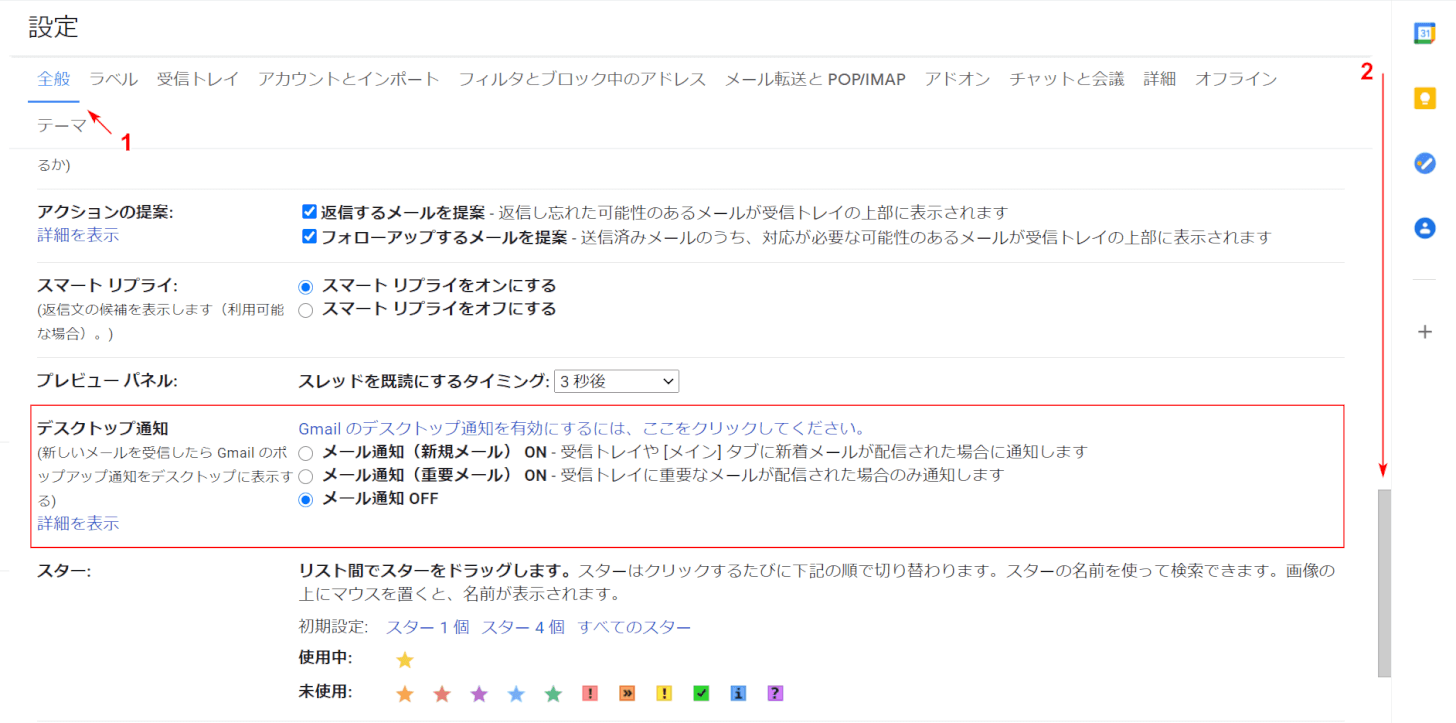Viewport: 1456px width, 723px height.
Task: Toggle the 返信するメールを提案 checkbox
Action: pos(310,212)
